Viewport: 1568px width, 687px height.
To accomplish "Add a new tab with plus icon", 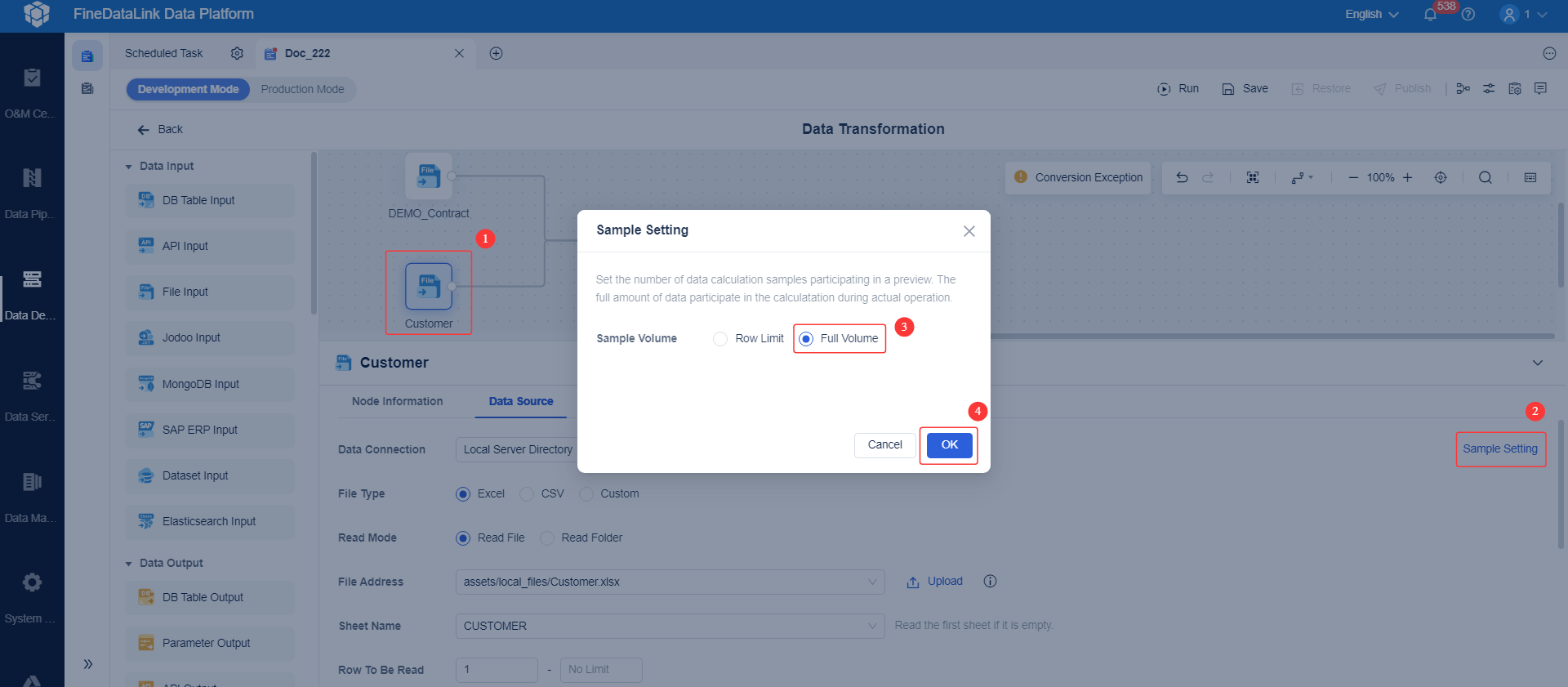I will [x=496, y=53].
